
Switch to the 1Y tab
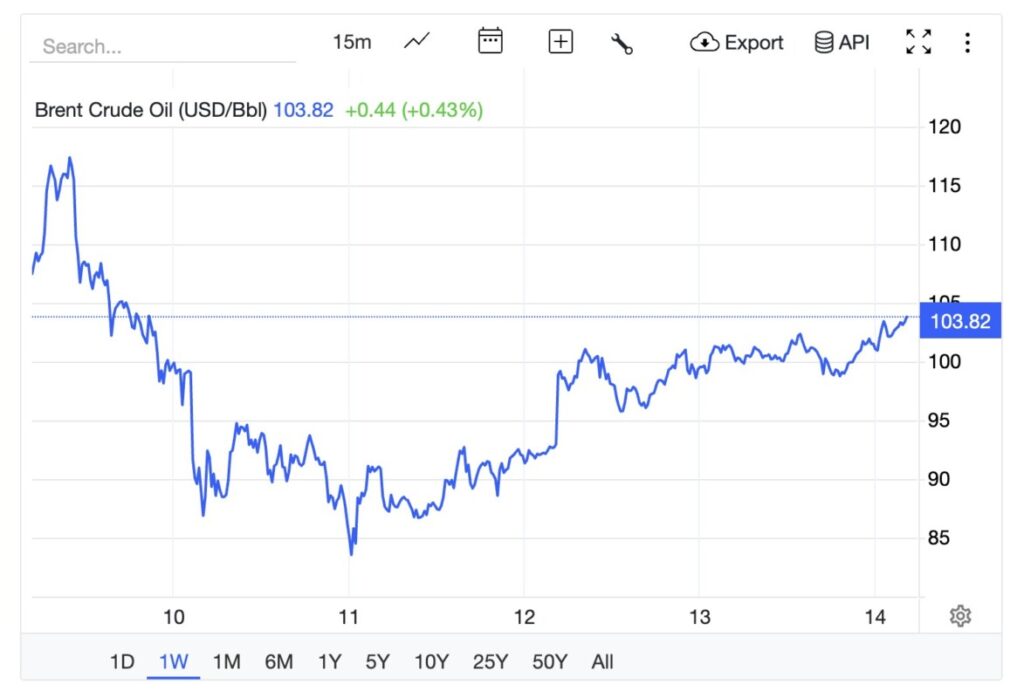click(330, 662)
